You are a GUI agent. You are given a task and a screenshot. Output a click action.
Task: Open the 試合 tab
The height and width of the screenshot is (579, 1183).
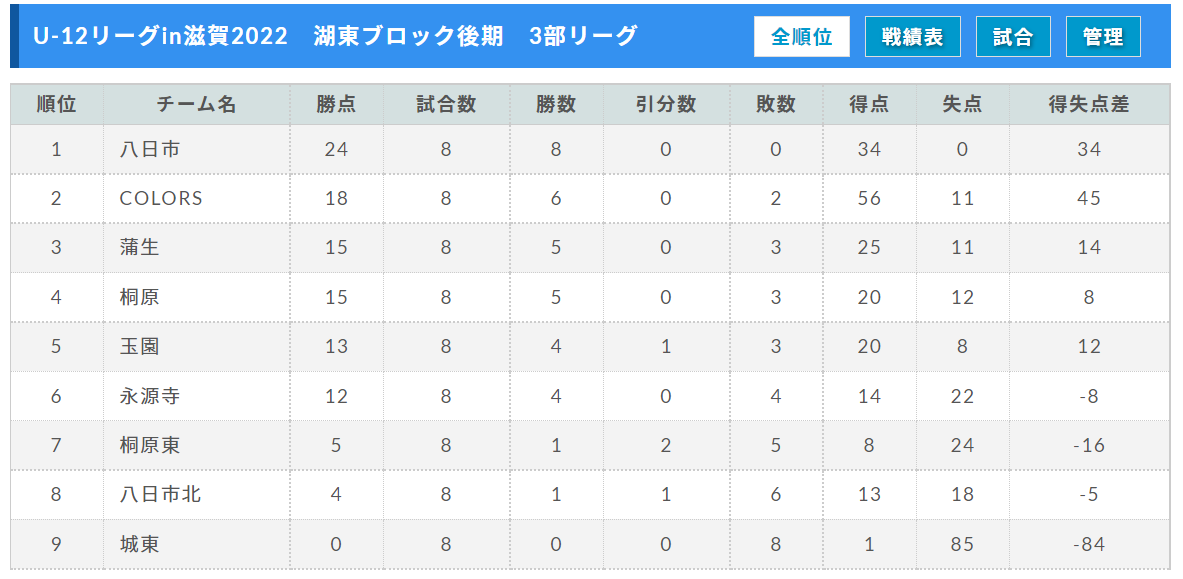[x=1013, y=37]
